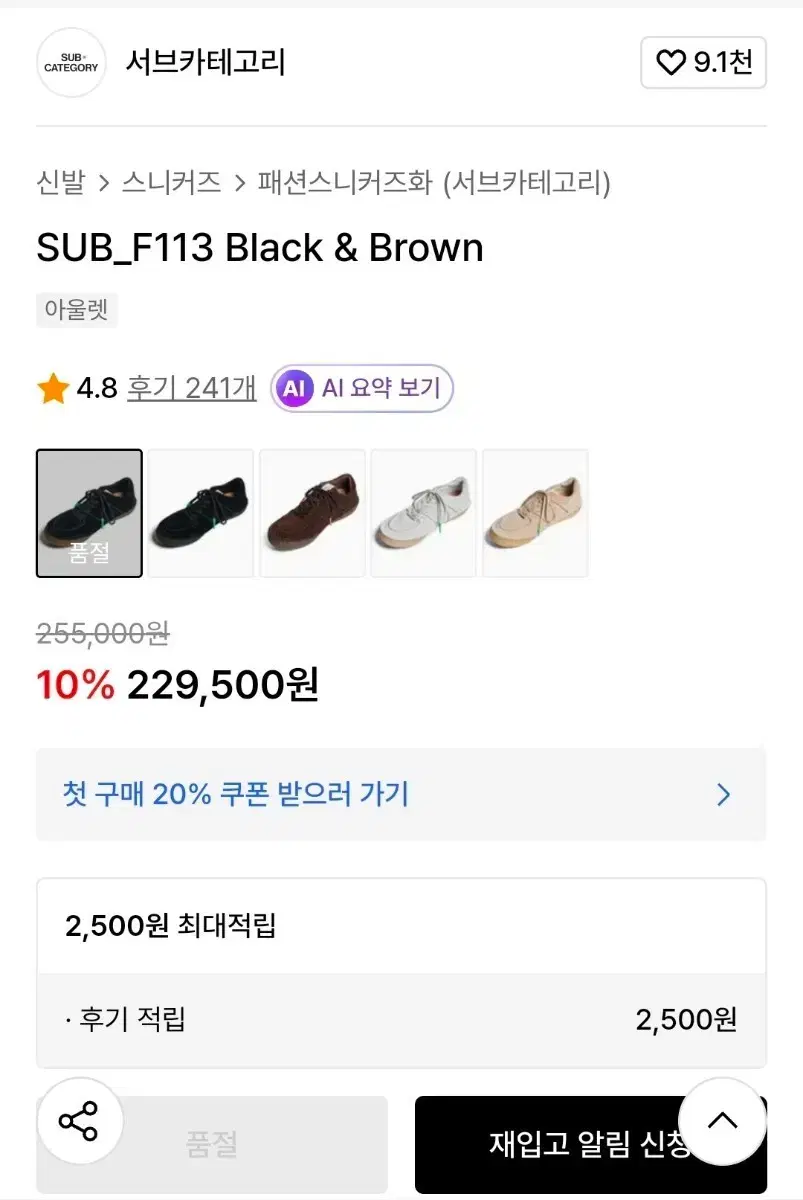803x1200 pixels.
Task: Open 패션스니커즈화 (서브카테고리) breadcrumb
Action: point(434,183)
